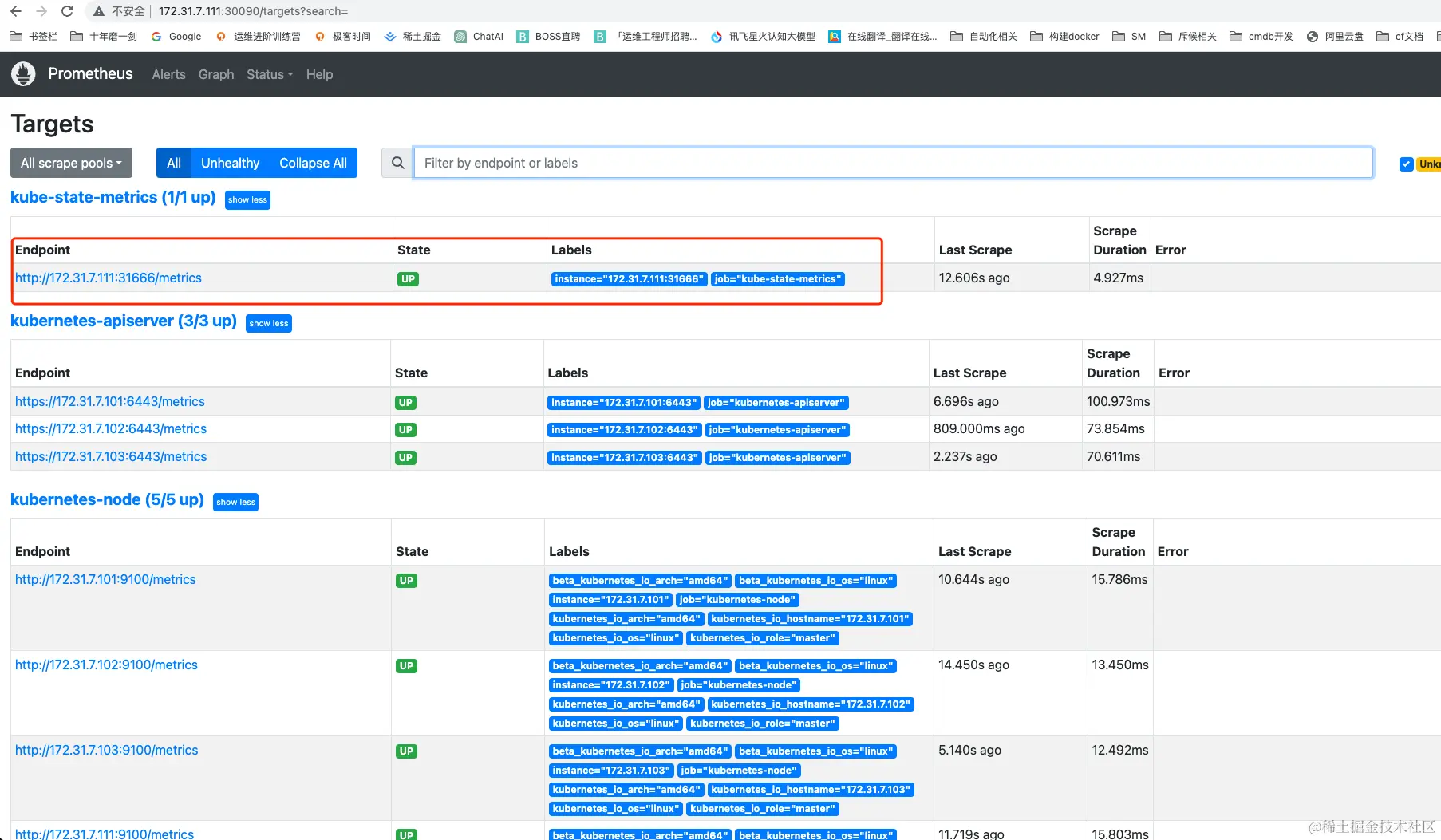
Task: Click the UP badge for 172.31.7.111:31666
Action: coord(409,279)
